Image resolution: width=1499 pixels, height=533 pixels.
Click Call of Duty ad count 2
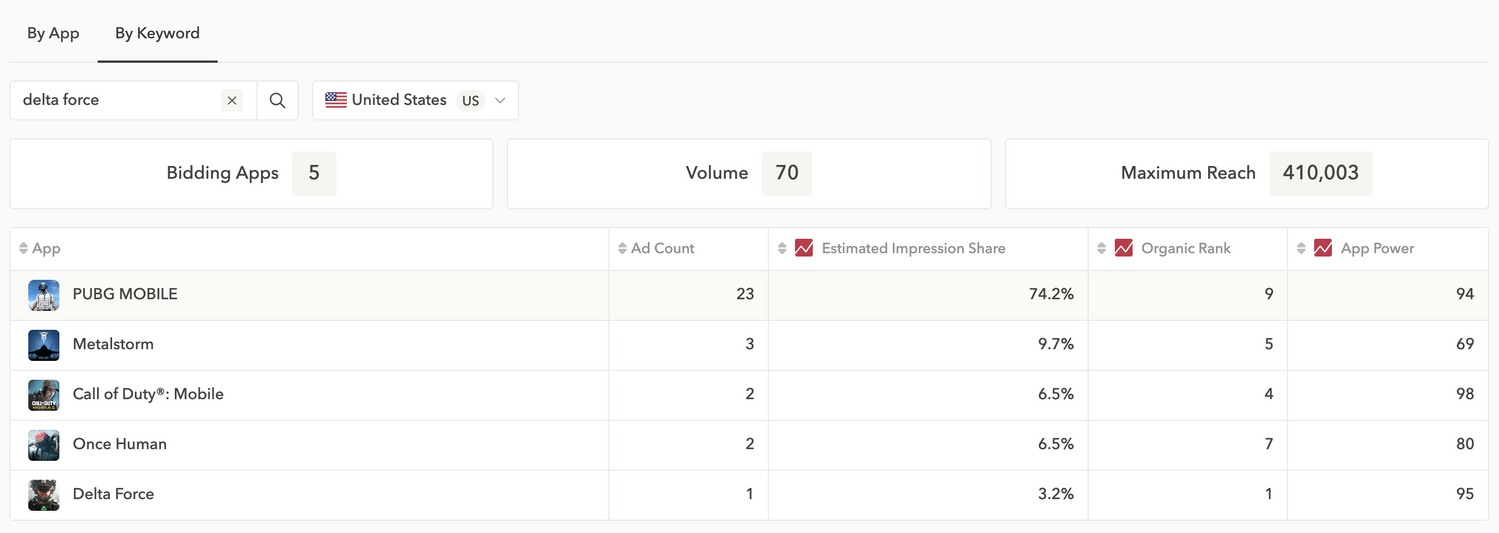click(x=750, y=394)
